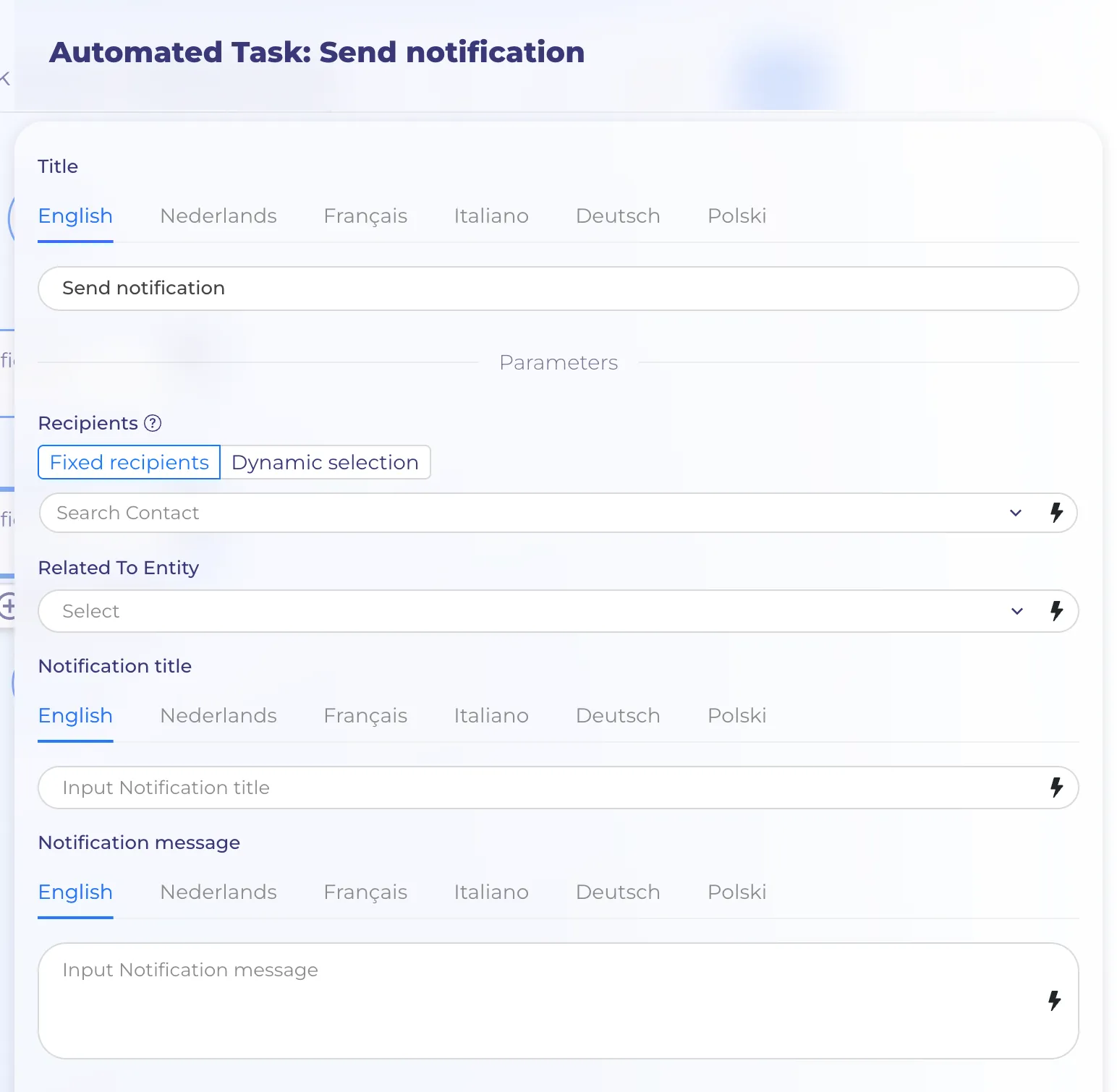Open Polski tab in Title section
Screen dimensions: 1117x1092
pos(736,216)
